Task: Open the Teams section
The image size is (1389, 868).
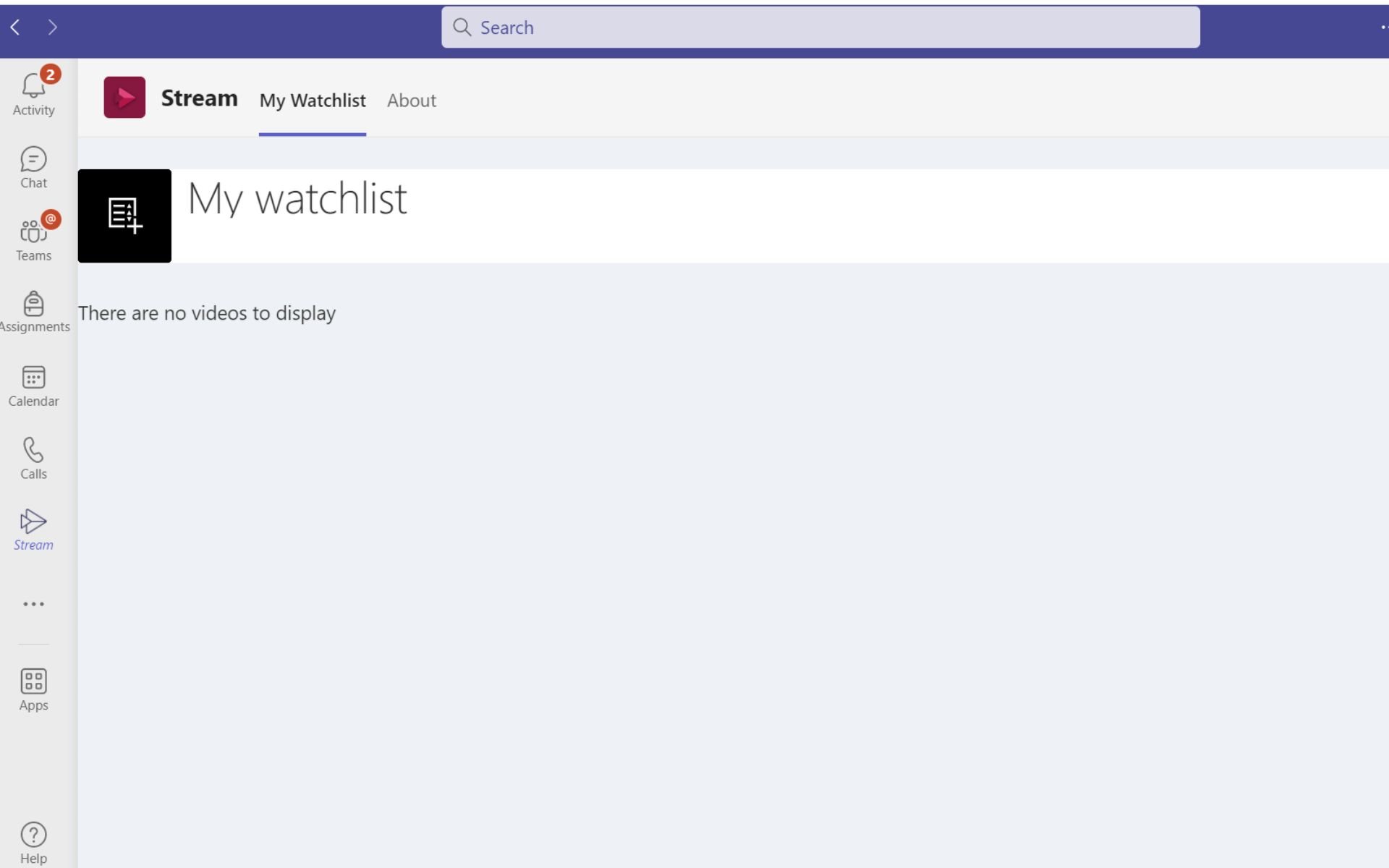Action: click(x=33, y=240)
